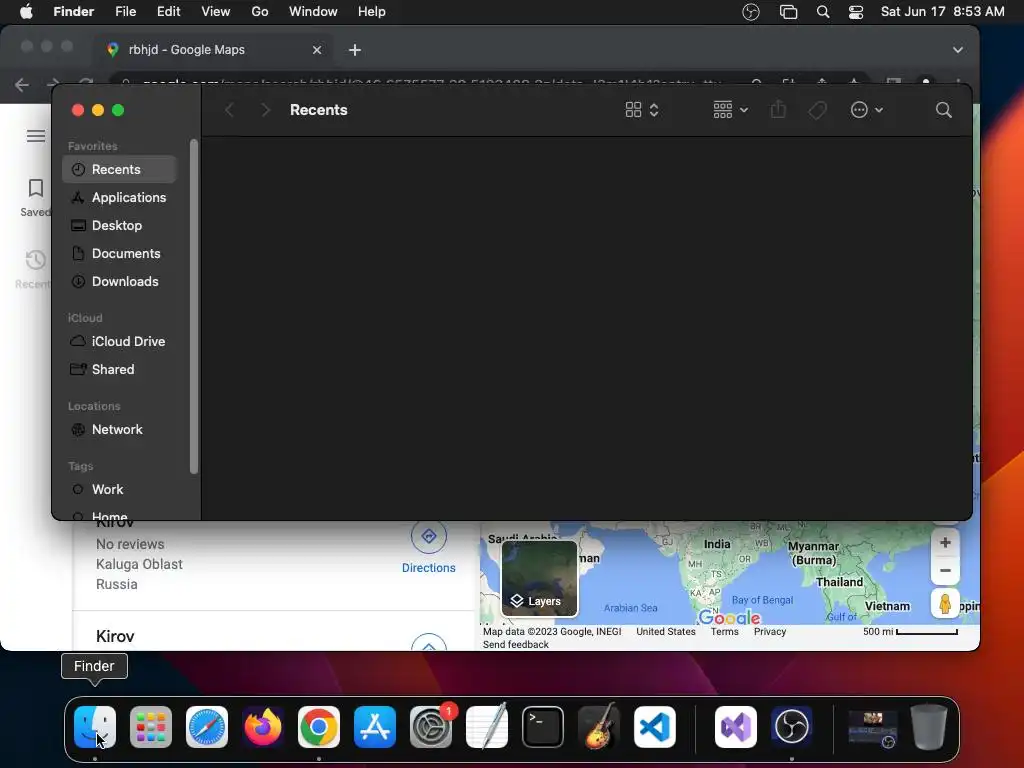Launch GarageBand from the Dock
Screen dimensions: 1024x768
(x=599, y=727)
